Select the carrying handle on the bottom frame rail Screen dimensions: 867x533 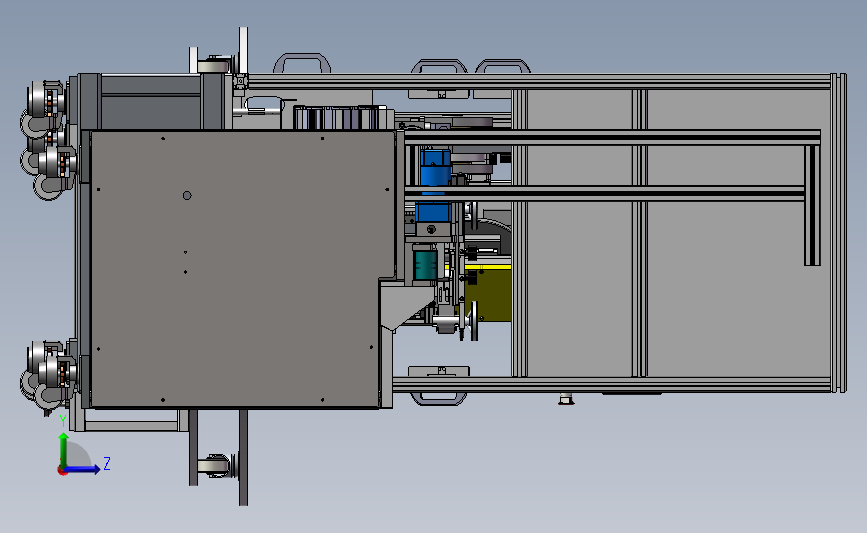[439, 398]
